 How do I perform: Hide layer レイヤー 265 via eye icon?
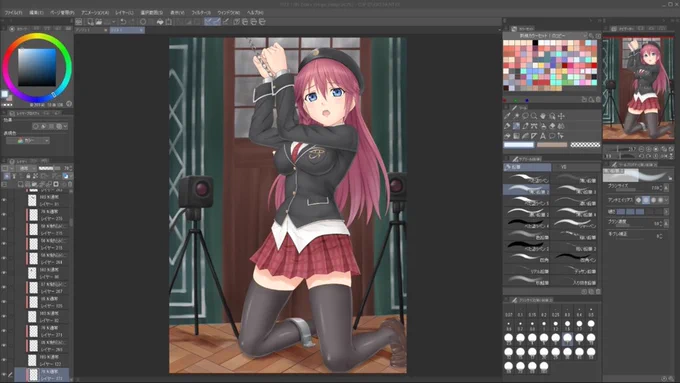4,346
